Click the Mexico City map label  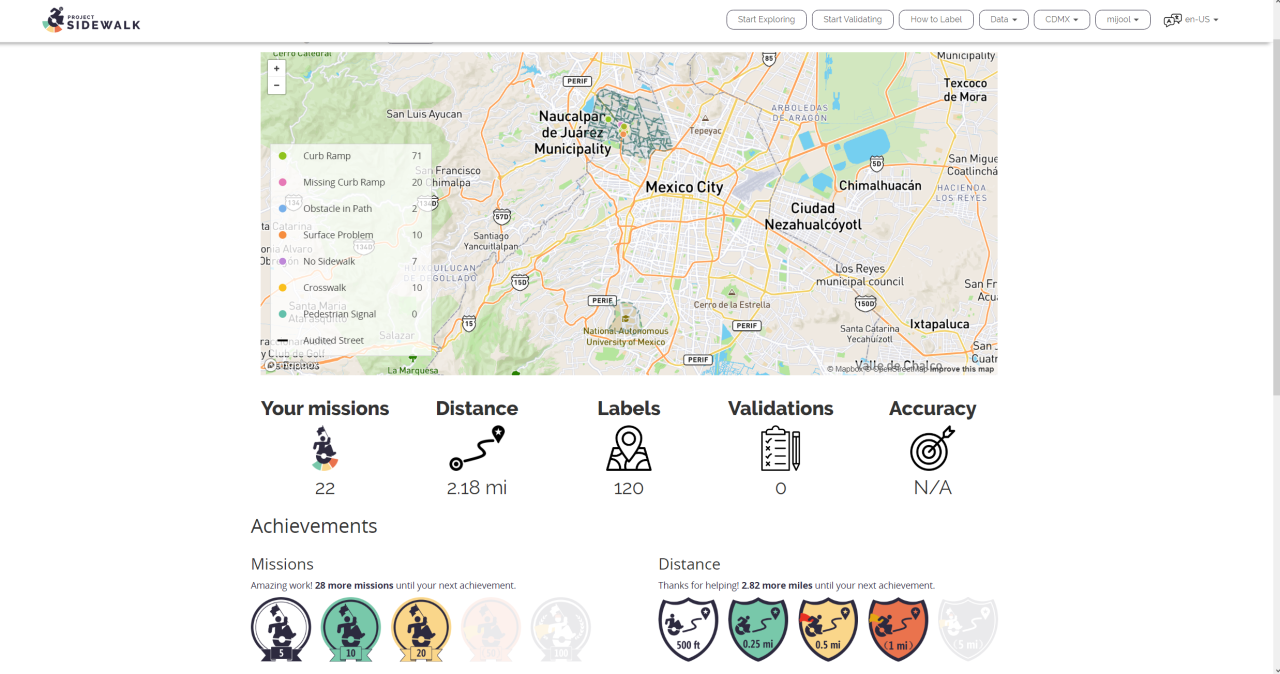coord(684,187)
